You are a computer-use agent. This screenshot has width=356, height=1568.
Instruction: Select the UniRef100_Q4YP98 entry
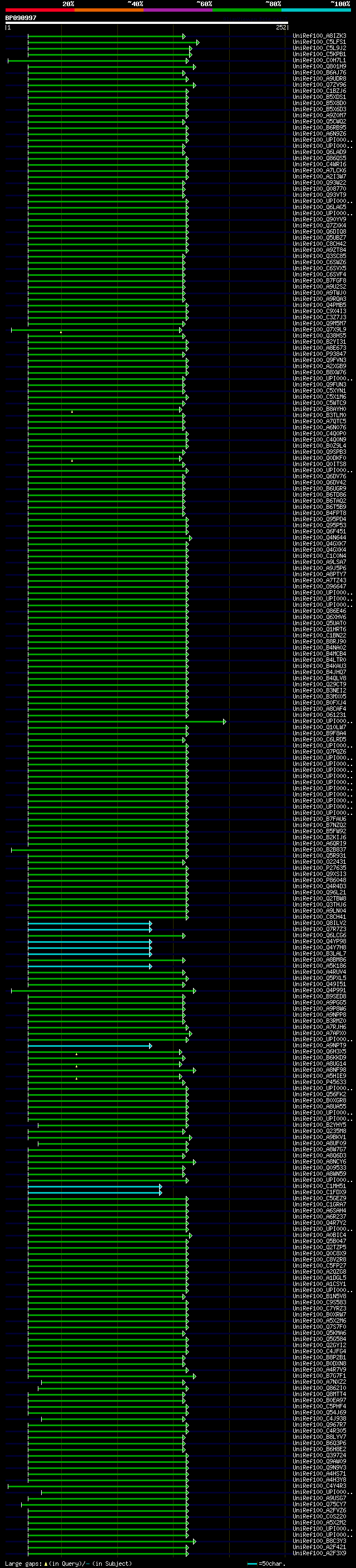point(319,941)
